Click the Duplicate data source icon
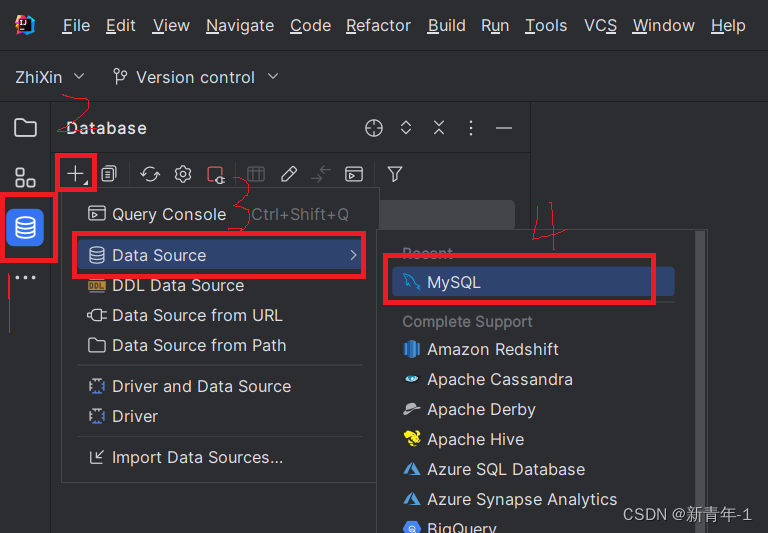Viewport: 768px width, 533px height. coord(109,174)
